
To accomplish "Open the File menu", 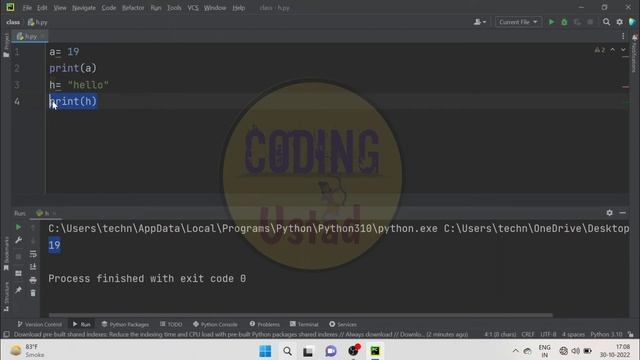I will point(27,8).
